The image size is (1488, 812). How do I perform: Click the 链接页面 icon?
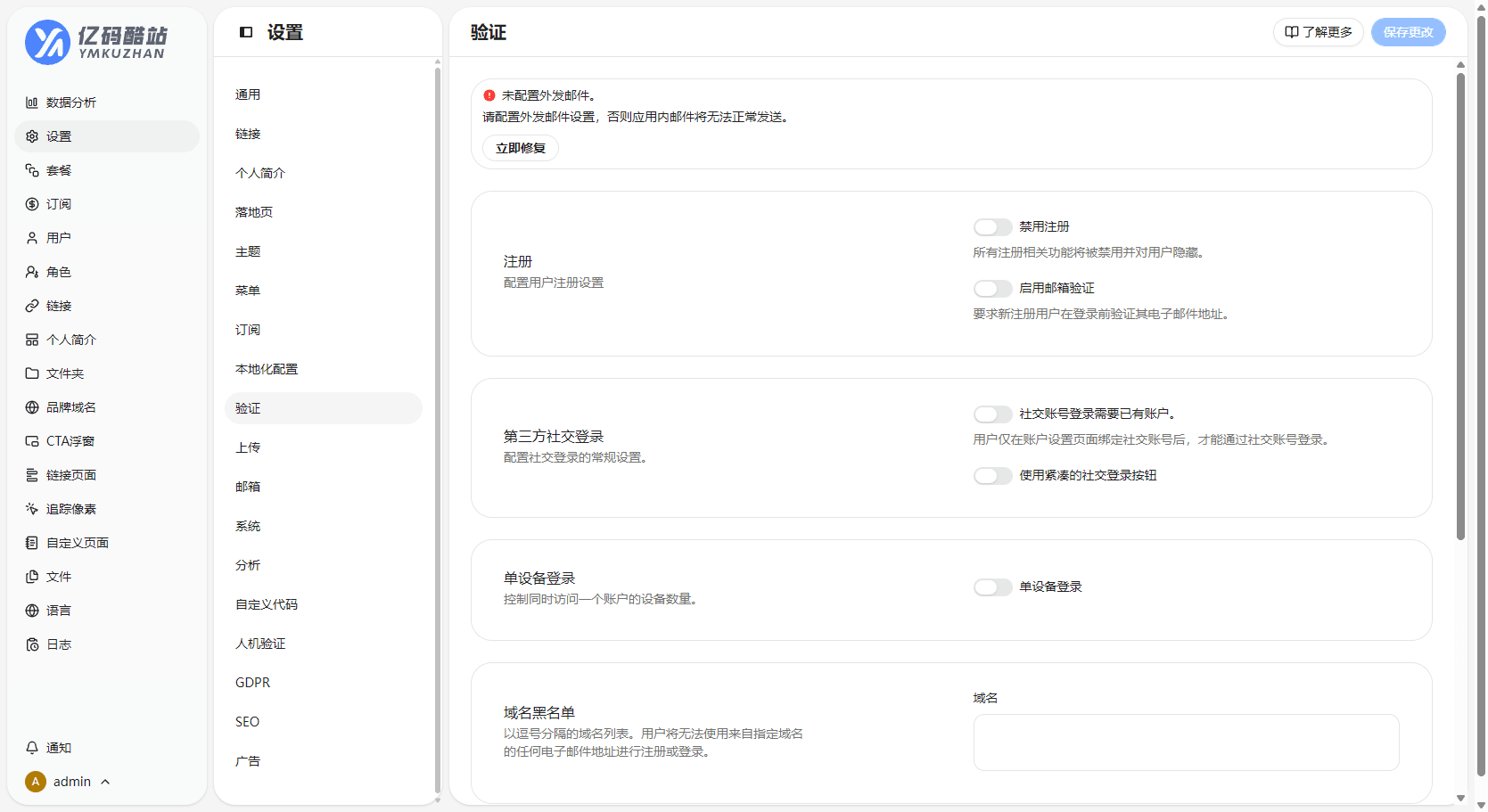[x=32, y=475]
